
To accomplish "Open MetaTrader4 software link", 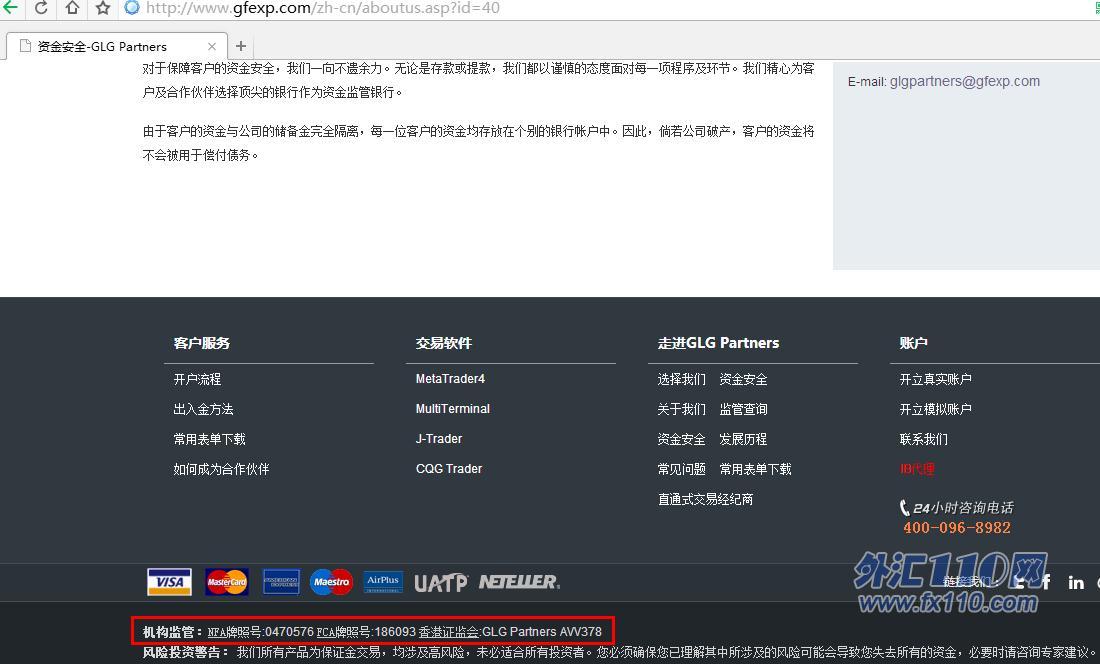I will 450,379.
